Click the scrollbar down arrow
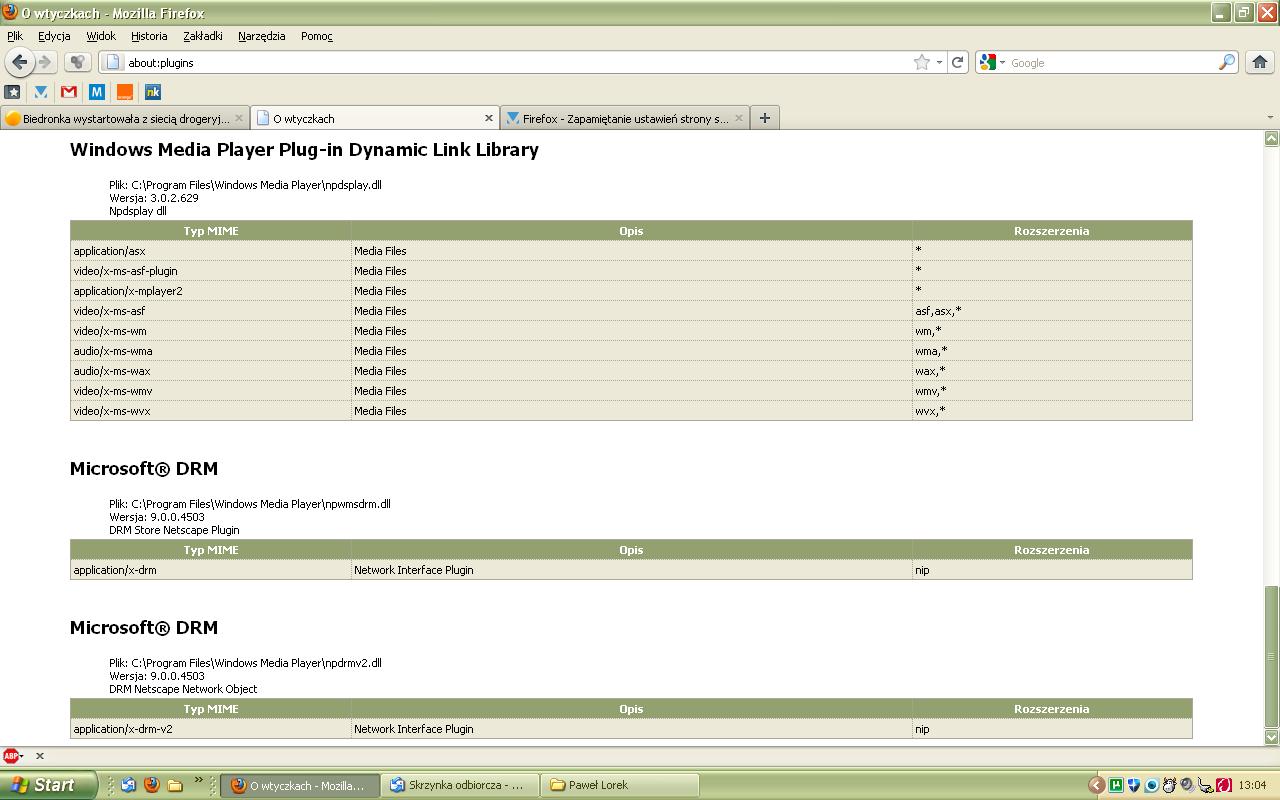 point(1272,737)
